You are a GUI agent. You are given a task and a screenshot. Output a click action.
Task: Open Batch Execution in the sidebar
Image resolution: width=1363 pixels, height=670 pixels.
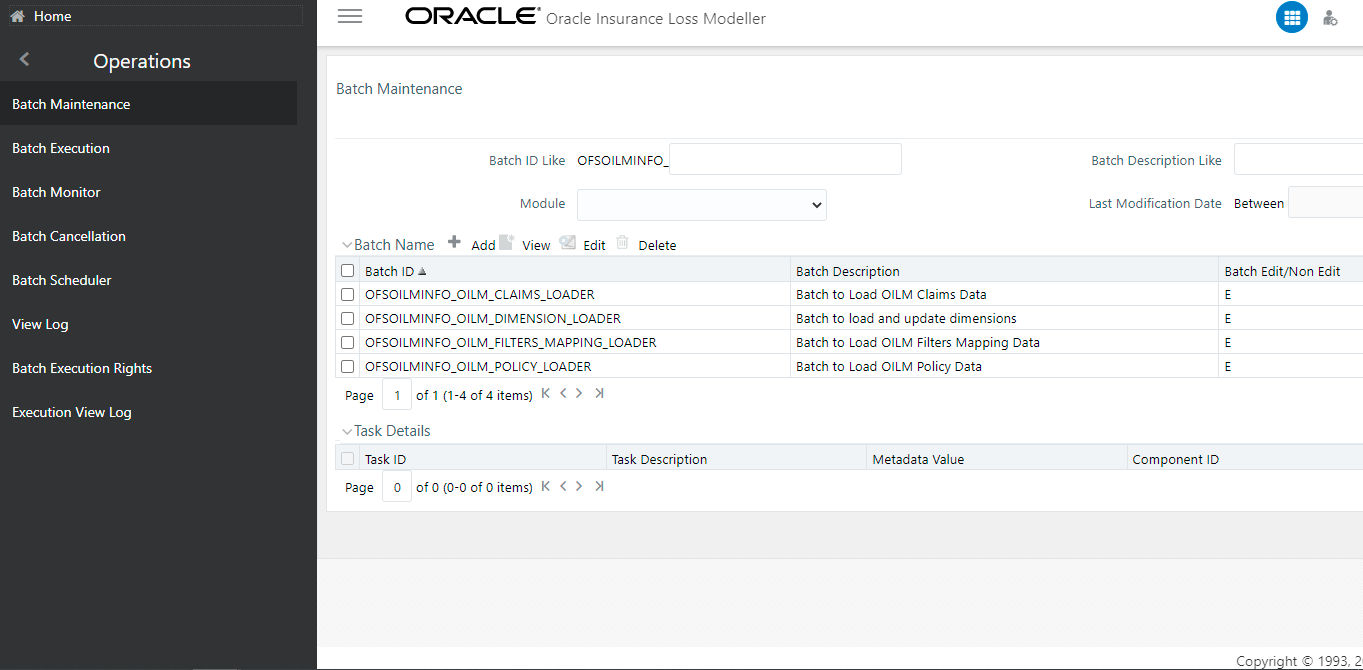(x=148, y=148)
